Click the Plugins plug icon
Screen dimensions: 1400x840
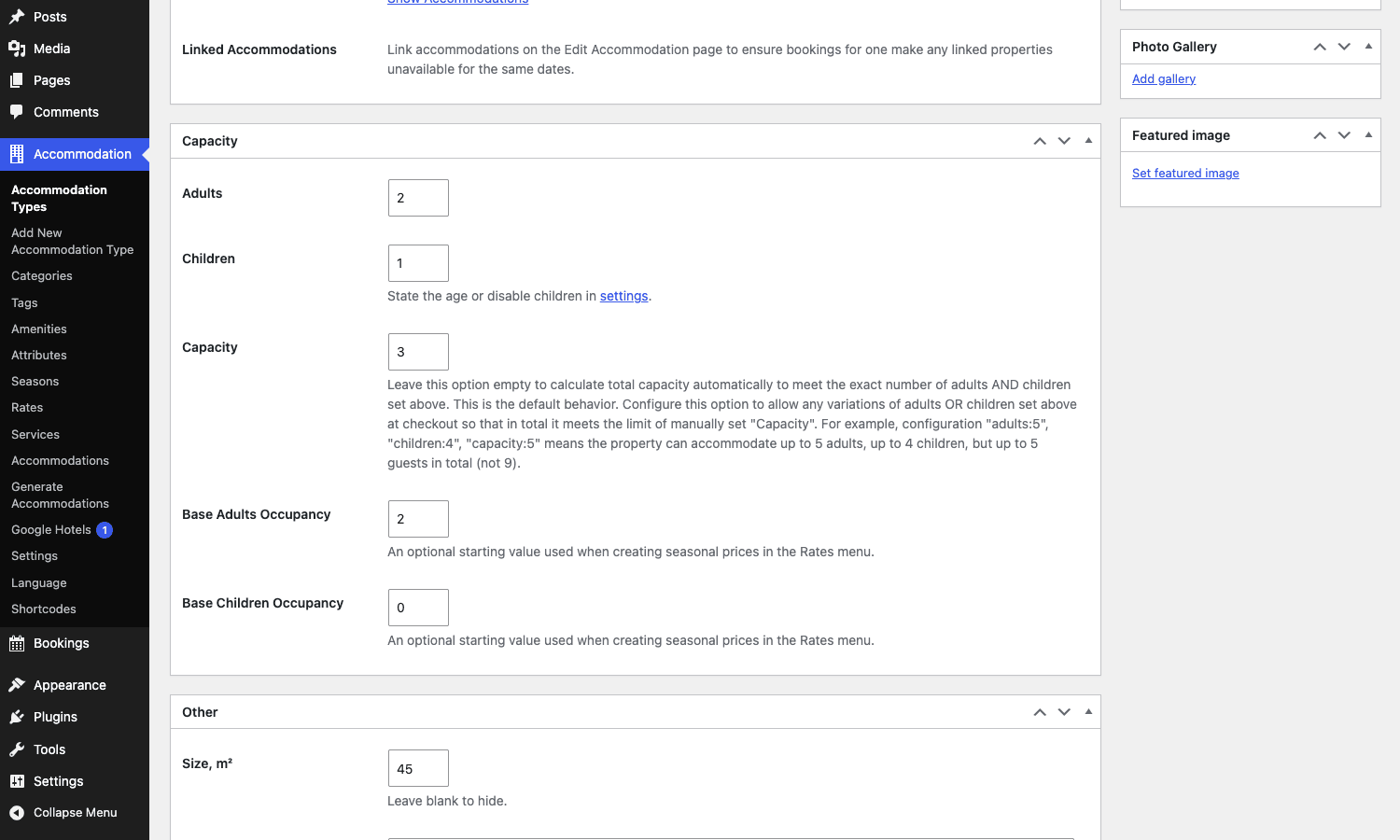[17, 717]
